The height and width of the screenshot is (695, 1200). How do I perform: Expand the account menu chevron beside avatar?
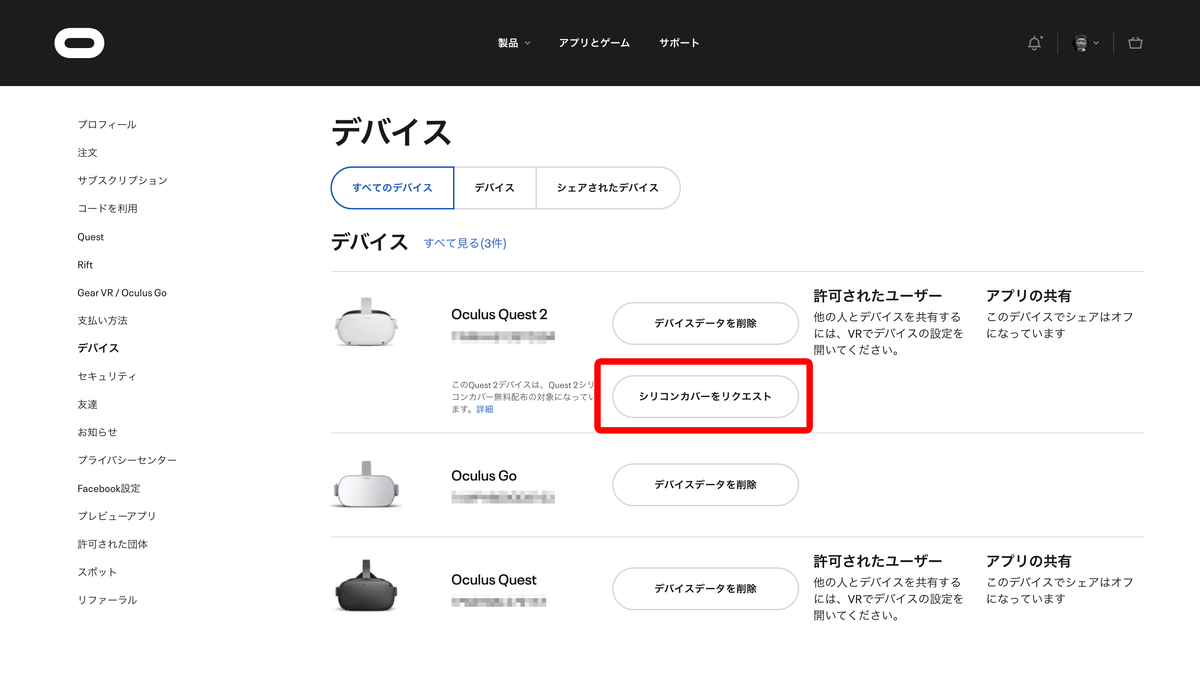tap(1096, 43)
